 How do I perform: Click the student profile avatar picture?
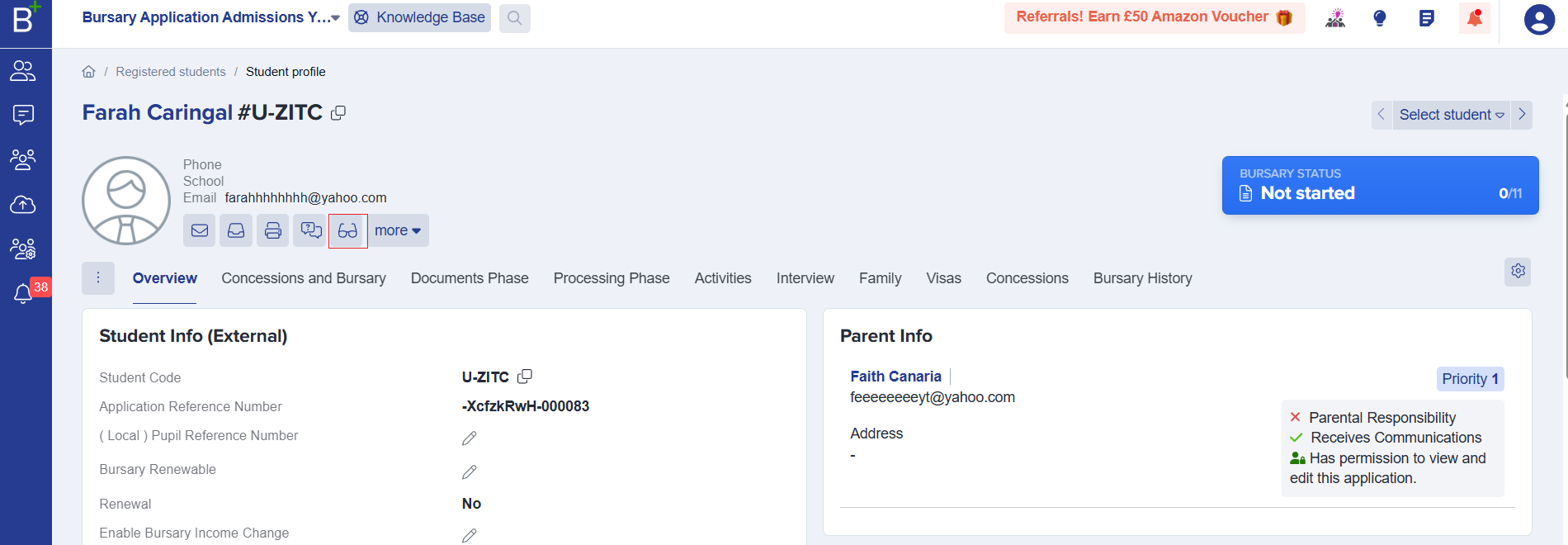point(126,201)
